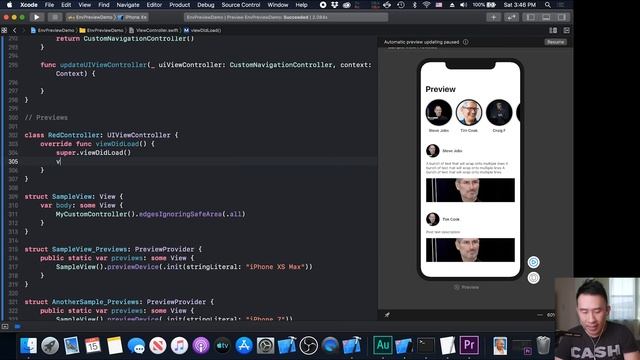Click the "iPhone XS Max" string literal
The image size is (640, 360).
pyautogui.click(x=276, y=267)
